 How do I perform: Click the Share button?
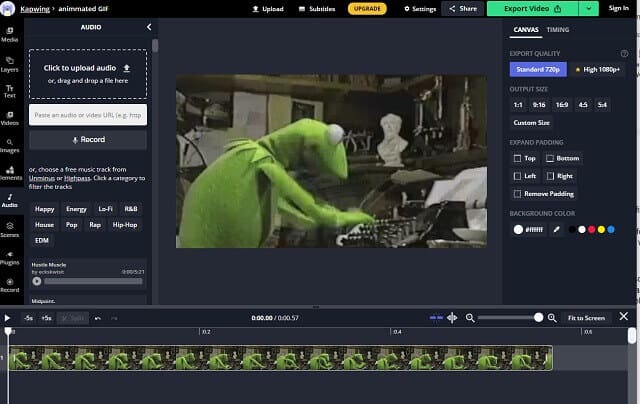point(462,9)
